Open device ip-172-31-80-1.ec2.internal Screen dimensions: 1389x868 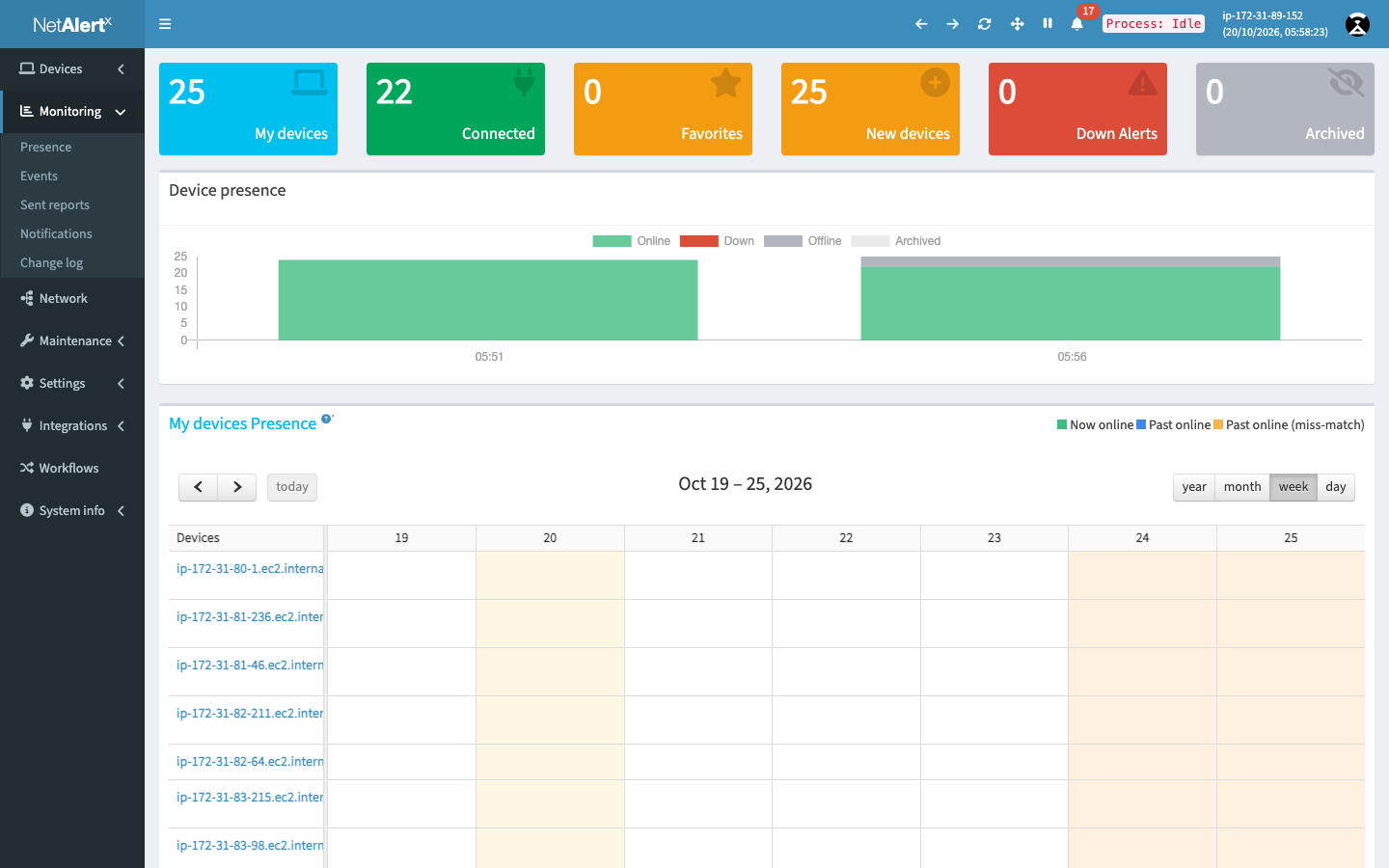pos(250,569)
